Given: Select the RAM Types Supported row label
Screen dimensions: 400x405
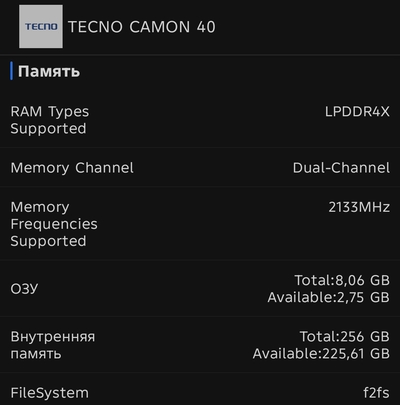Looking at the screenshot, I should pos(50,120).
